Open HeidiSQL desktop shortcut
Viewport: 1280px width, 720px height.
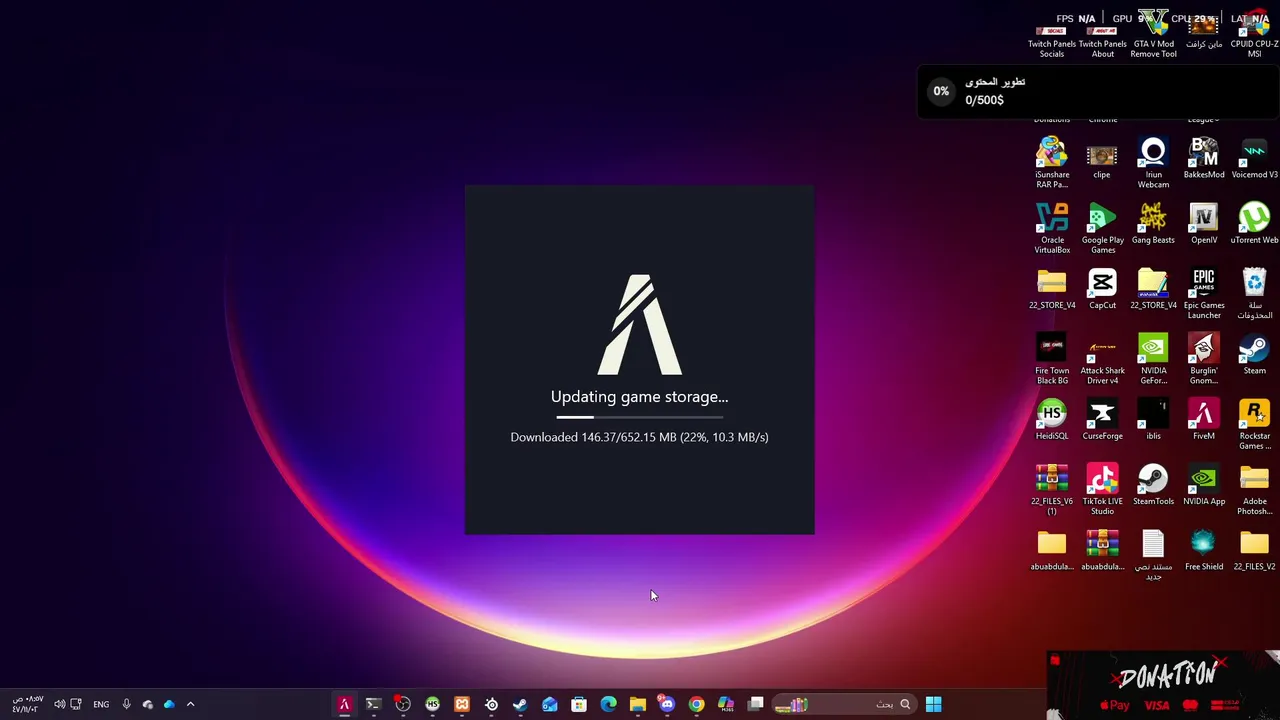pyautogui.click(x=1052, y=421)
